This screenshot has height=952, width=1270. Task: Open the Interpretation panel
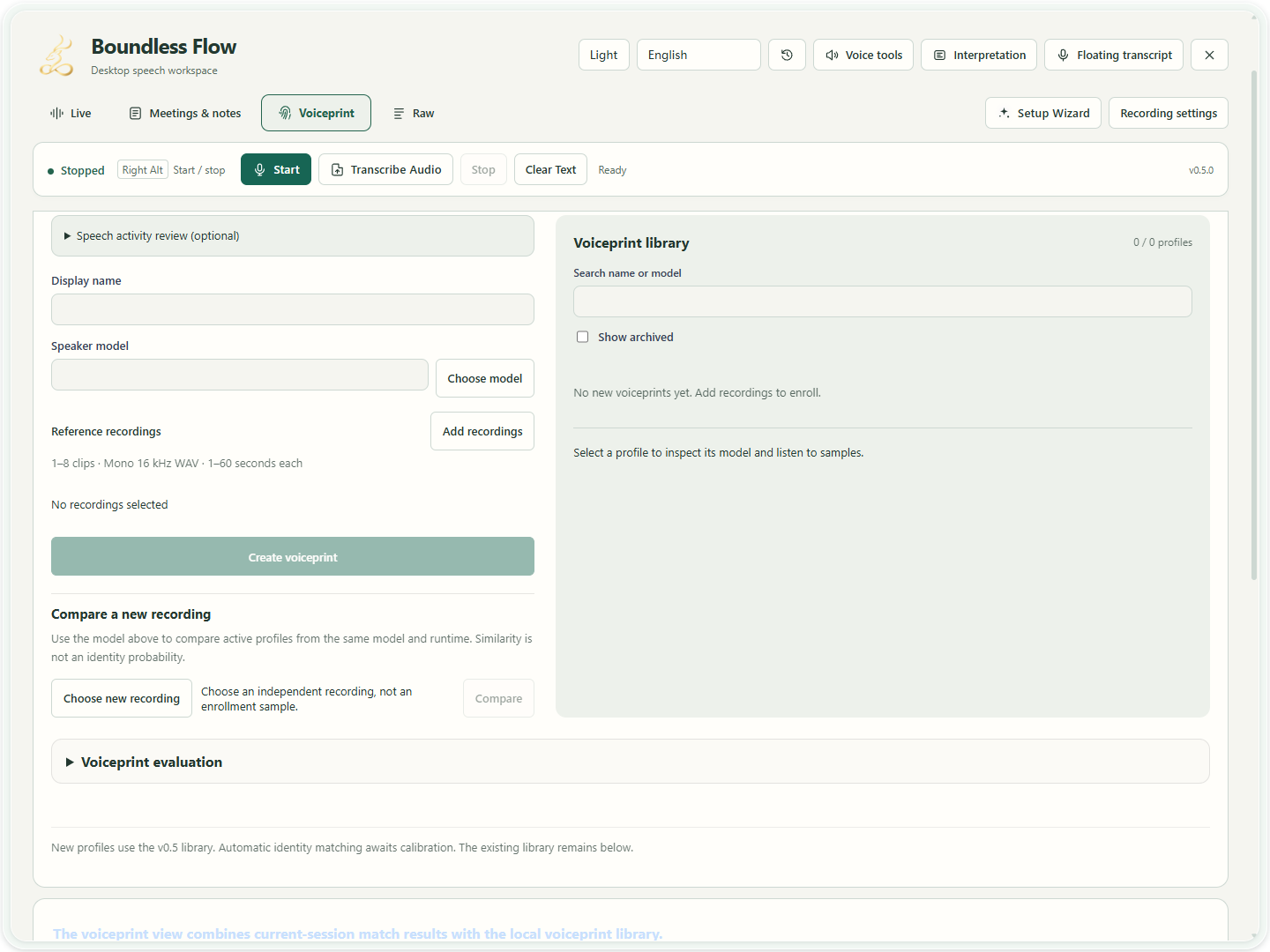979,55
